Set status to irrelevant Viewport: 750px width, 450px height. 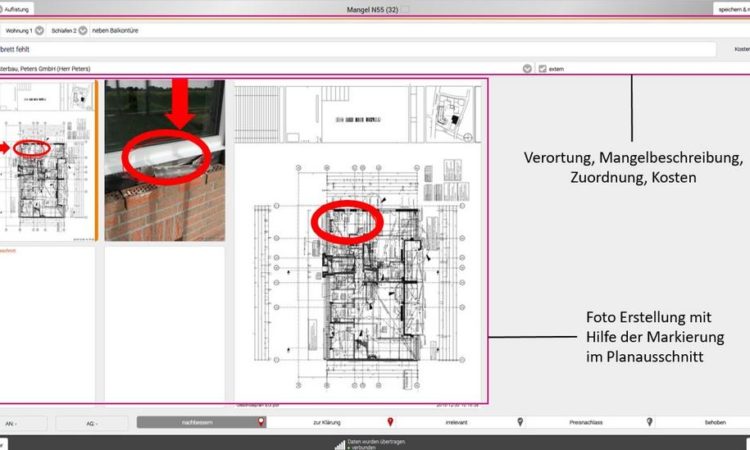pyautogui.click(x=456, y=422)
